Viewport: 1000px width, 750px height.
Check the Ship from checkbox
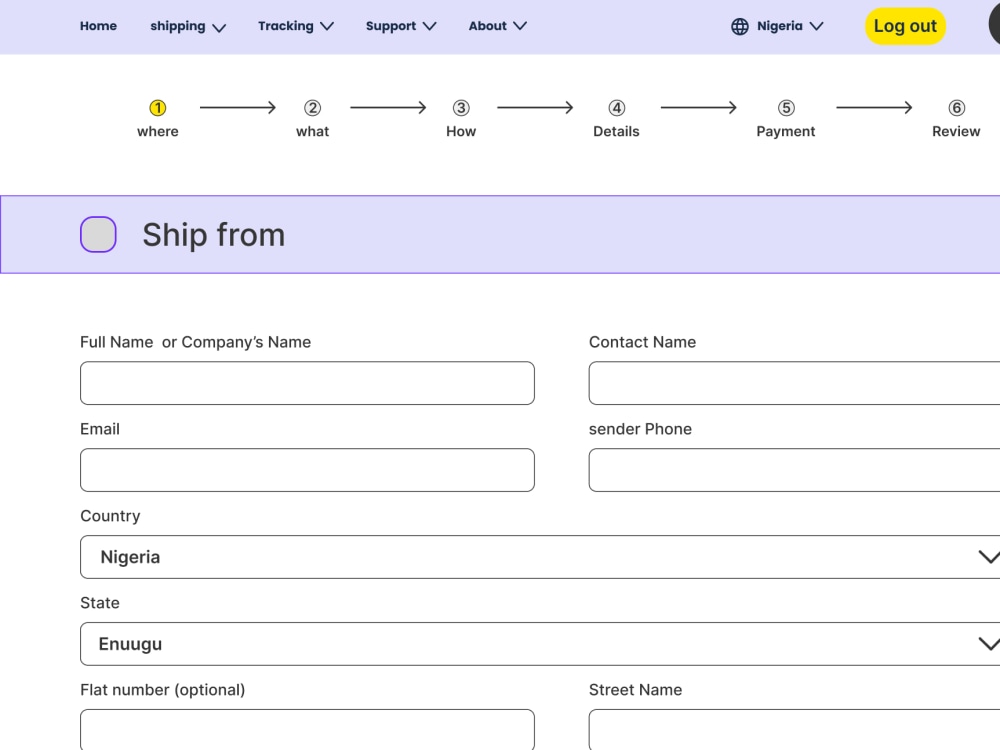pyautogui.click(x=97, y=233)
